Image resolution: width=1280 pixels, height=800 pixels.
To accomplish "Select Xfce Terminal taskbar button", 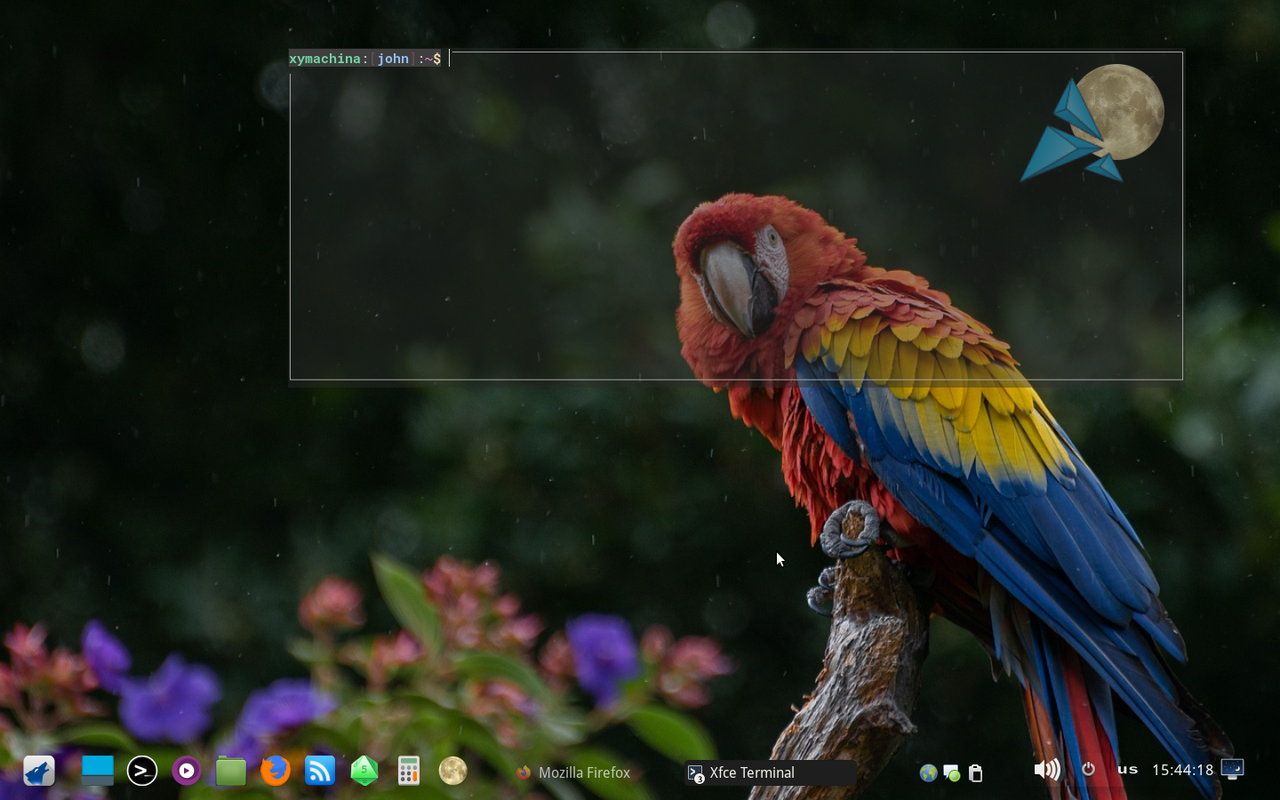I will pos(769,772).
